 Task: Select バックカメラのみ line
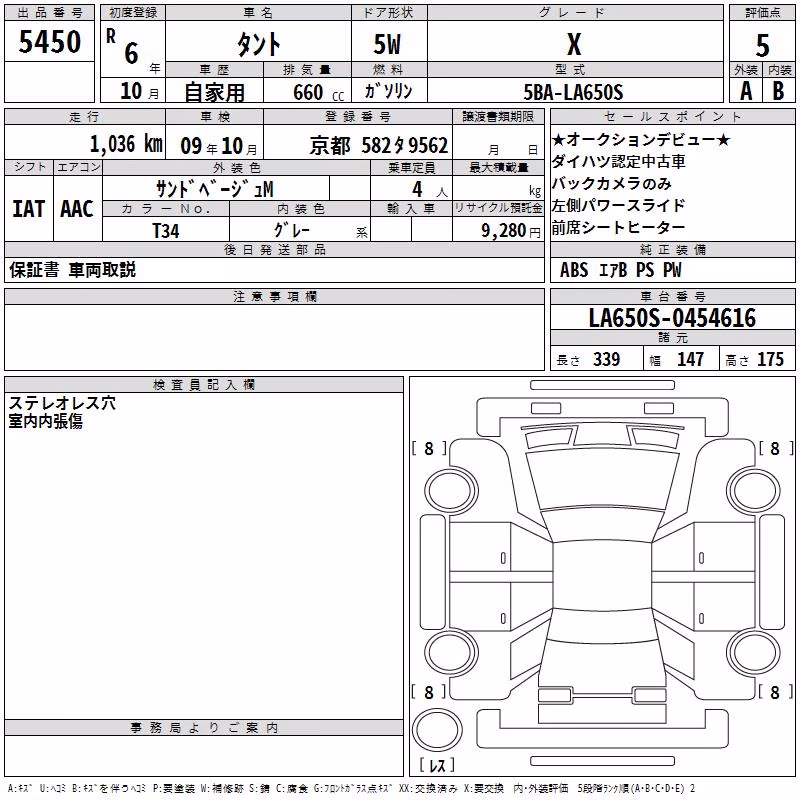pos(611,183)
